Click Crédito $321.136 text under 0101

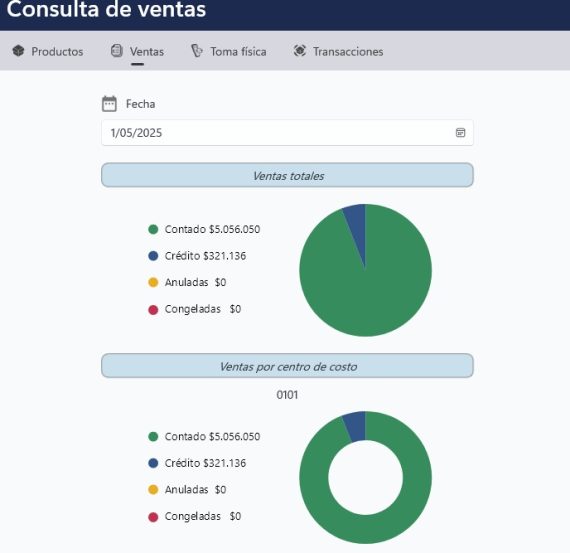pyautogui.click(x=205, y=463)
